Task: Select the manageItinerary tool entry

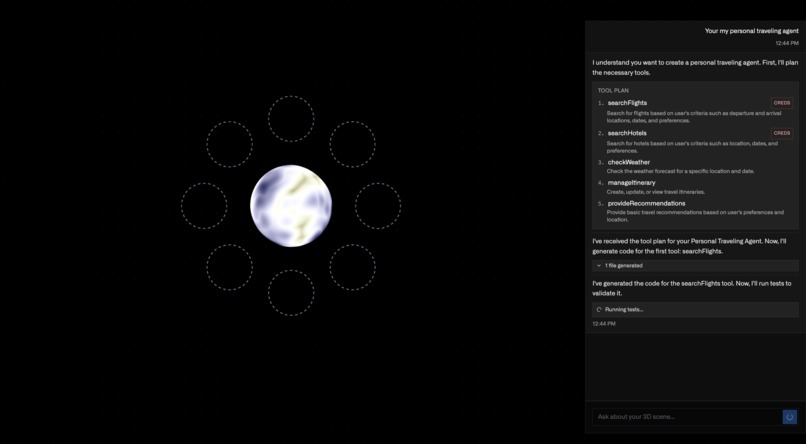Action: 631,183
